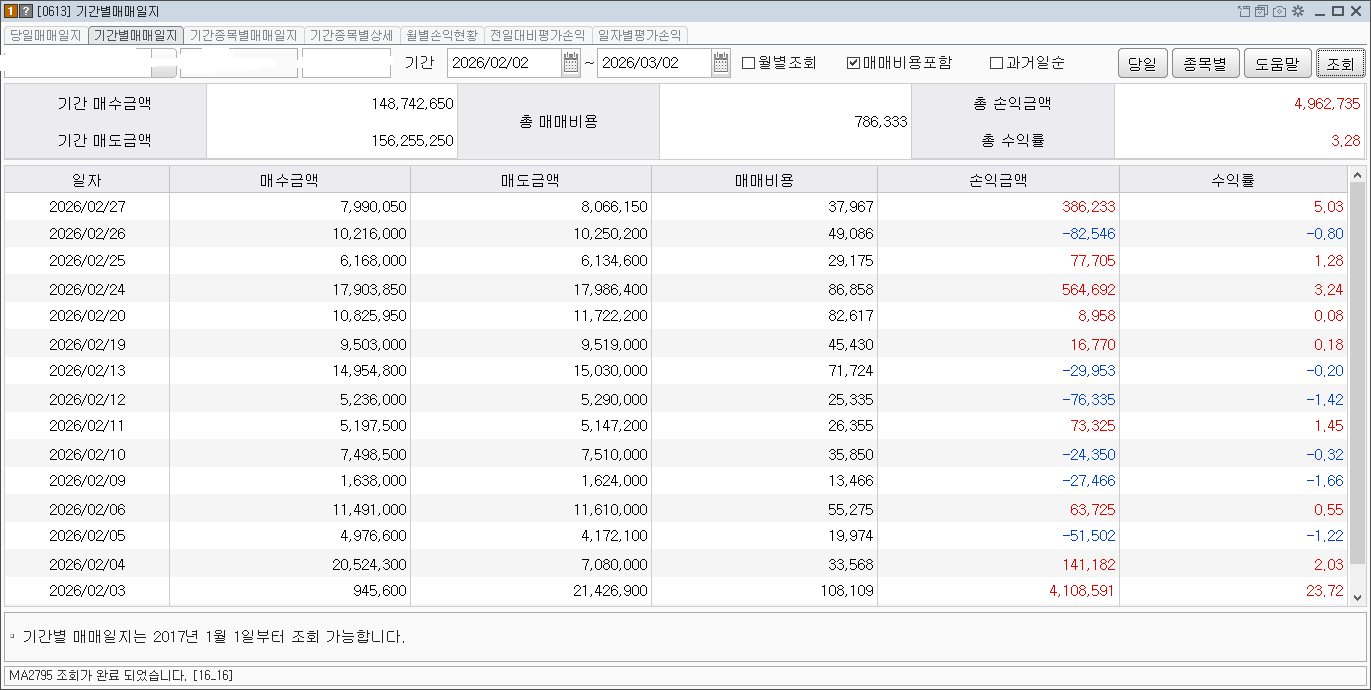1371x690 pixels.
Task: Uncheck the 매매비용포함 option
Action: [852, 62]
